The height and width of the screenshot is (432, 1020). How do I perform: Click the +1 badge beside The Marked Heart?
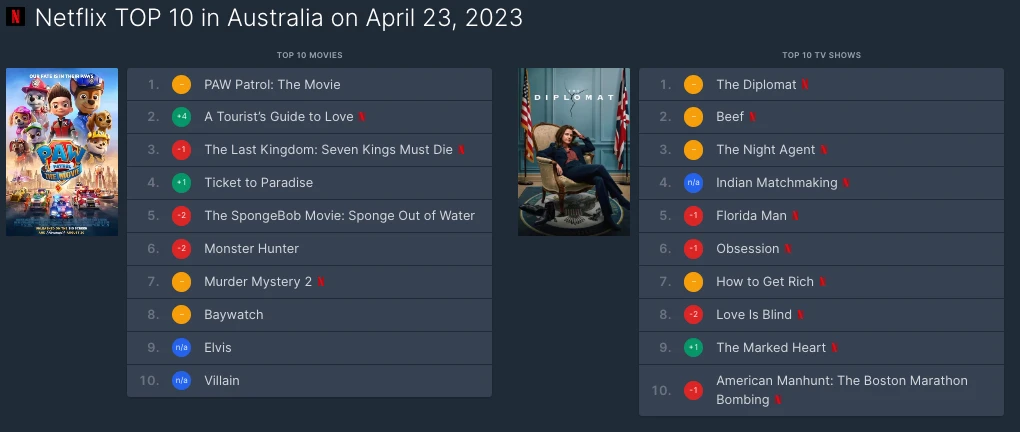point(693,347)
